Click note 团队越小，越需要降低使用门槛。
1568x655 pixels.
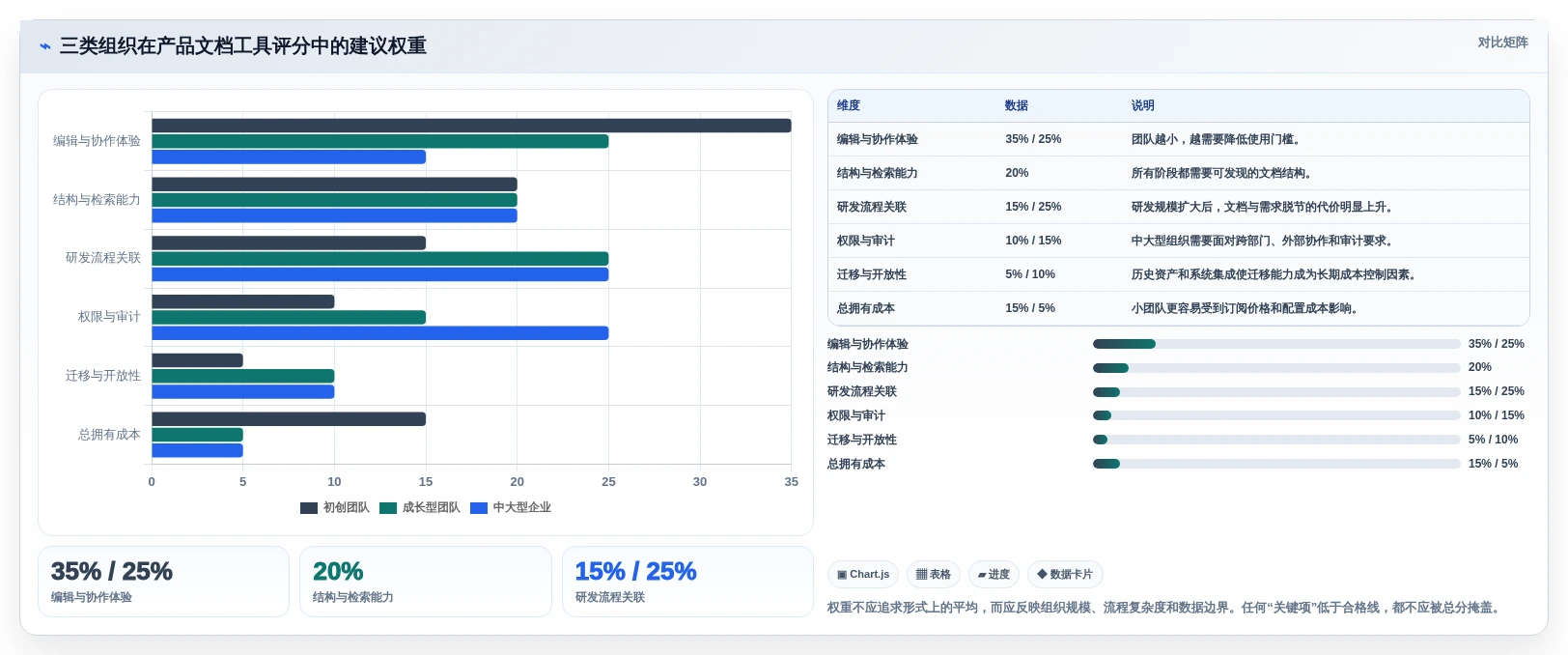click(1218, 139)
